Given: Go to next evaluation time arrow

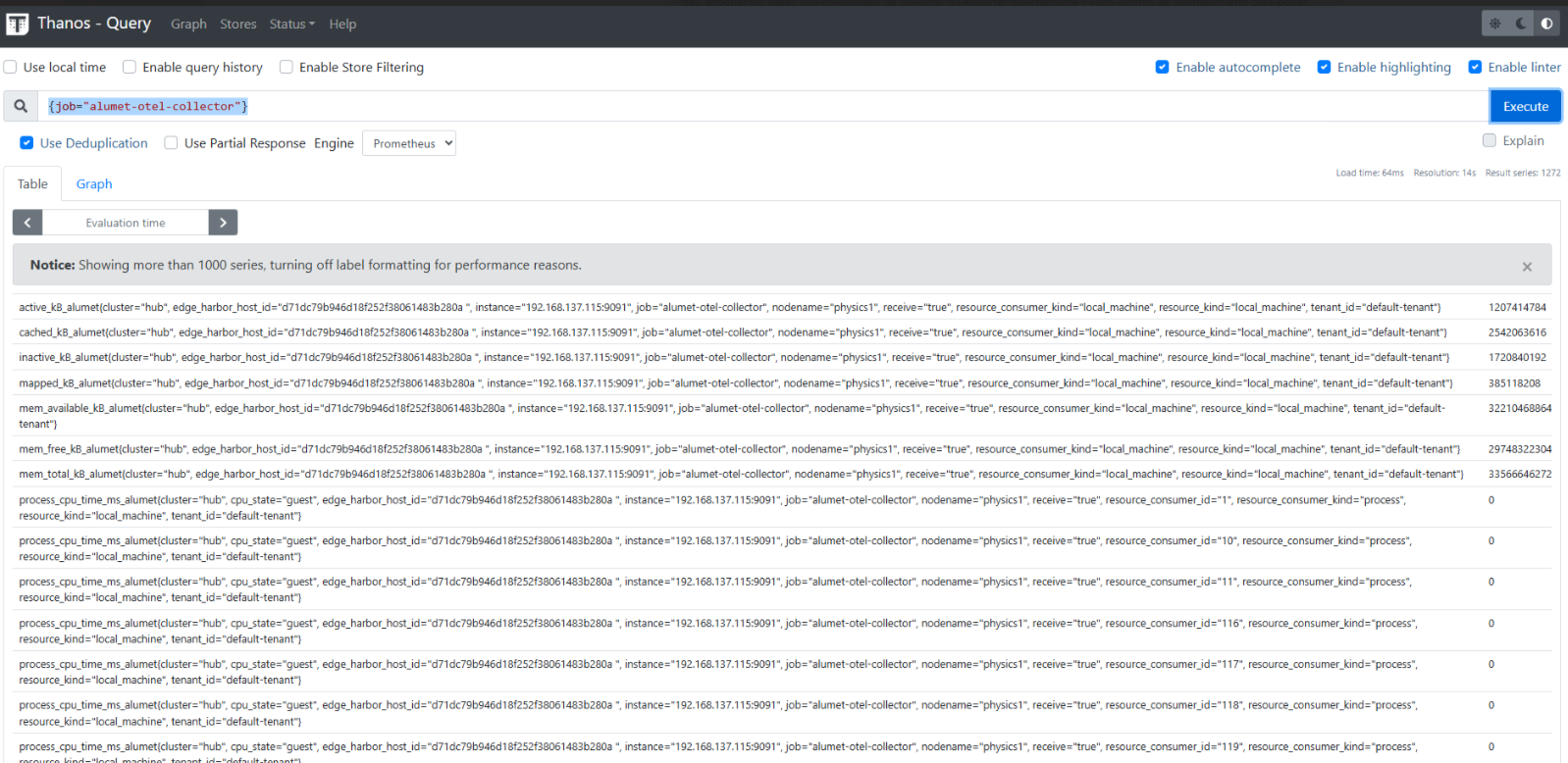Looking at the screenshot, I should coord(223,223).
